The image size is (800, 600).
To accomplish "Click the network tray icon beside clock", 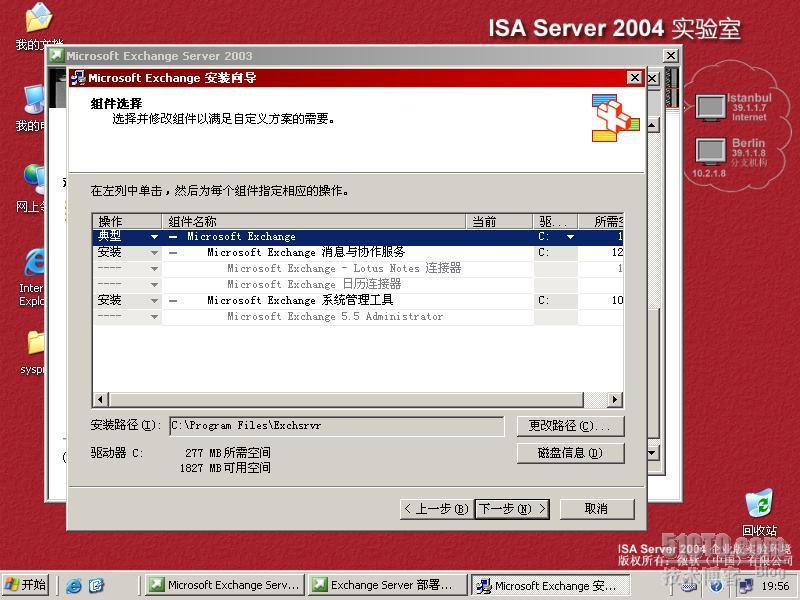I will [746, 585].
